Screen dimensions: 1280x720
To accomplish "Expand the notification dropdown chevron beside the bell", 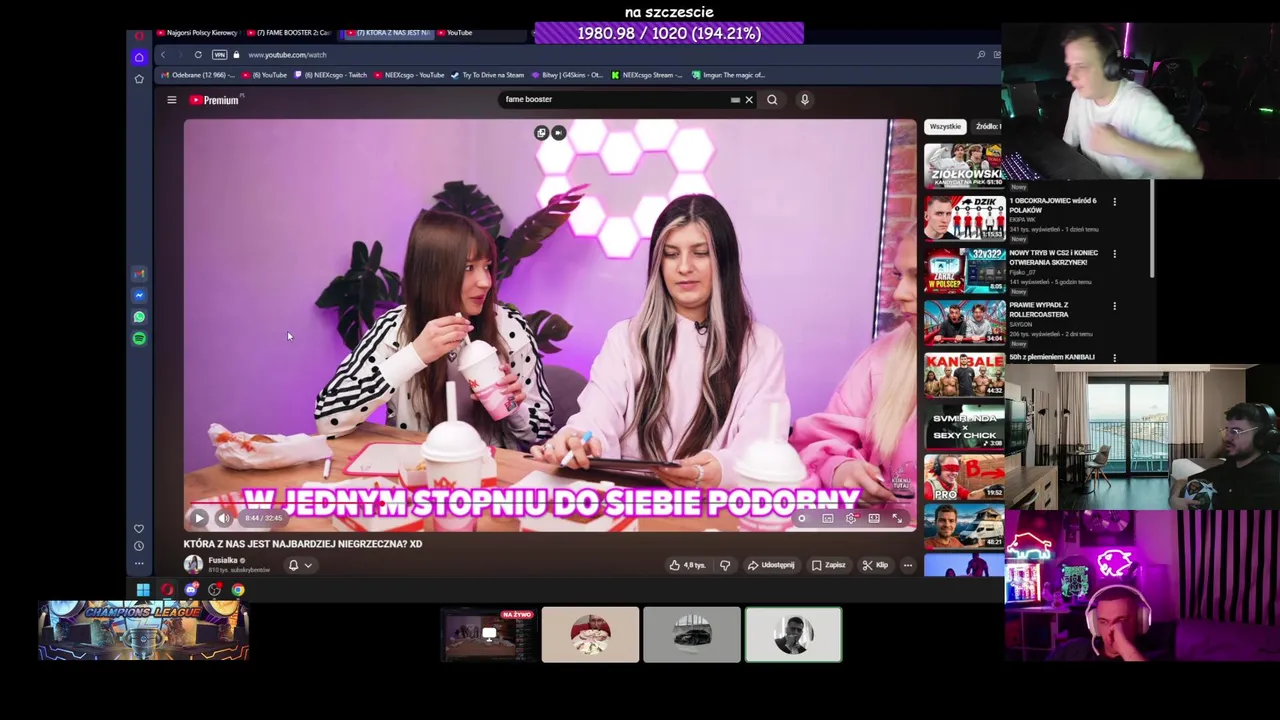I will click(x=308, y=565).
